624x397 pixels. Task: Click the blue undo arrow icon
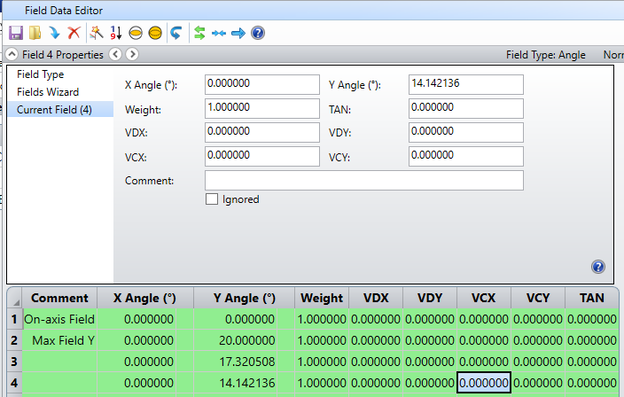coord(176,33)
